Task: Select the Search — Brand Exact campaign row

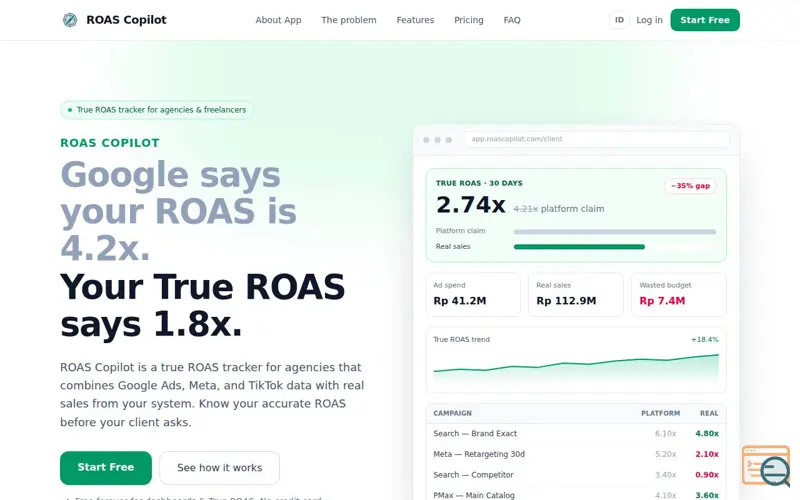Action: [576, 434]
